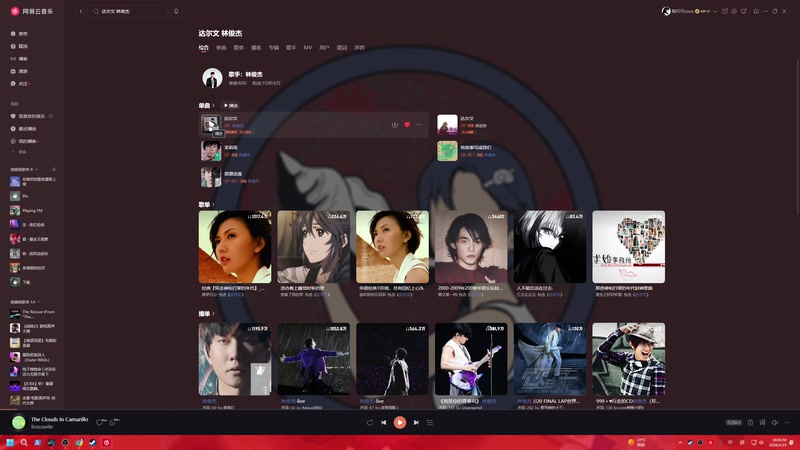Viewport: 800px width, 450px height.
Task: Go back with the arrow beside search
Action: pyautogui.click(x=81, y=11)
